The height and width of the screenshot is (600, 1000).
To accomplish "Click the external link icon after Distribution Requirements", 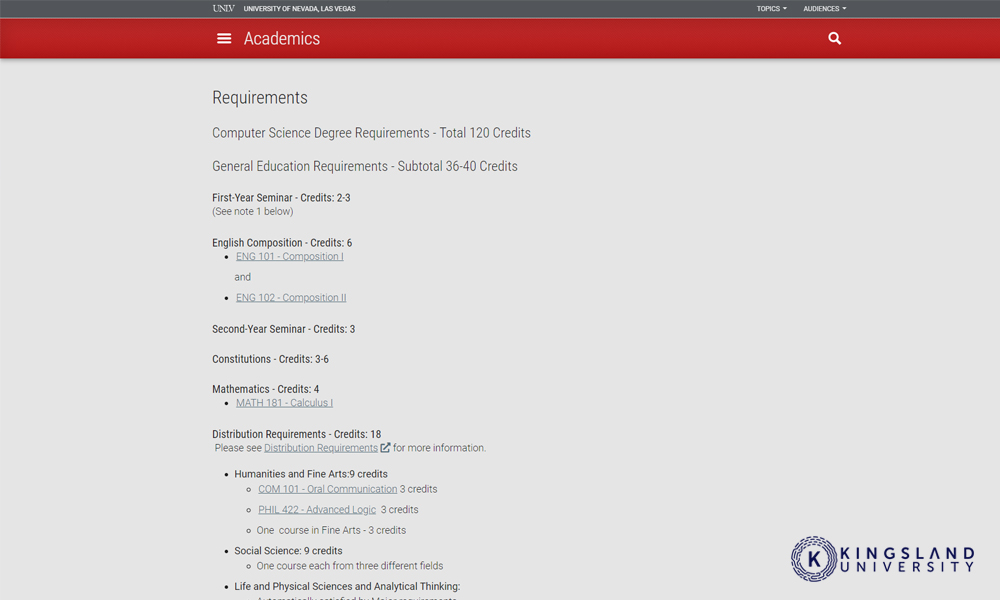I will coord(385,448).
